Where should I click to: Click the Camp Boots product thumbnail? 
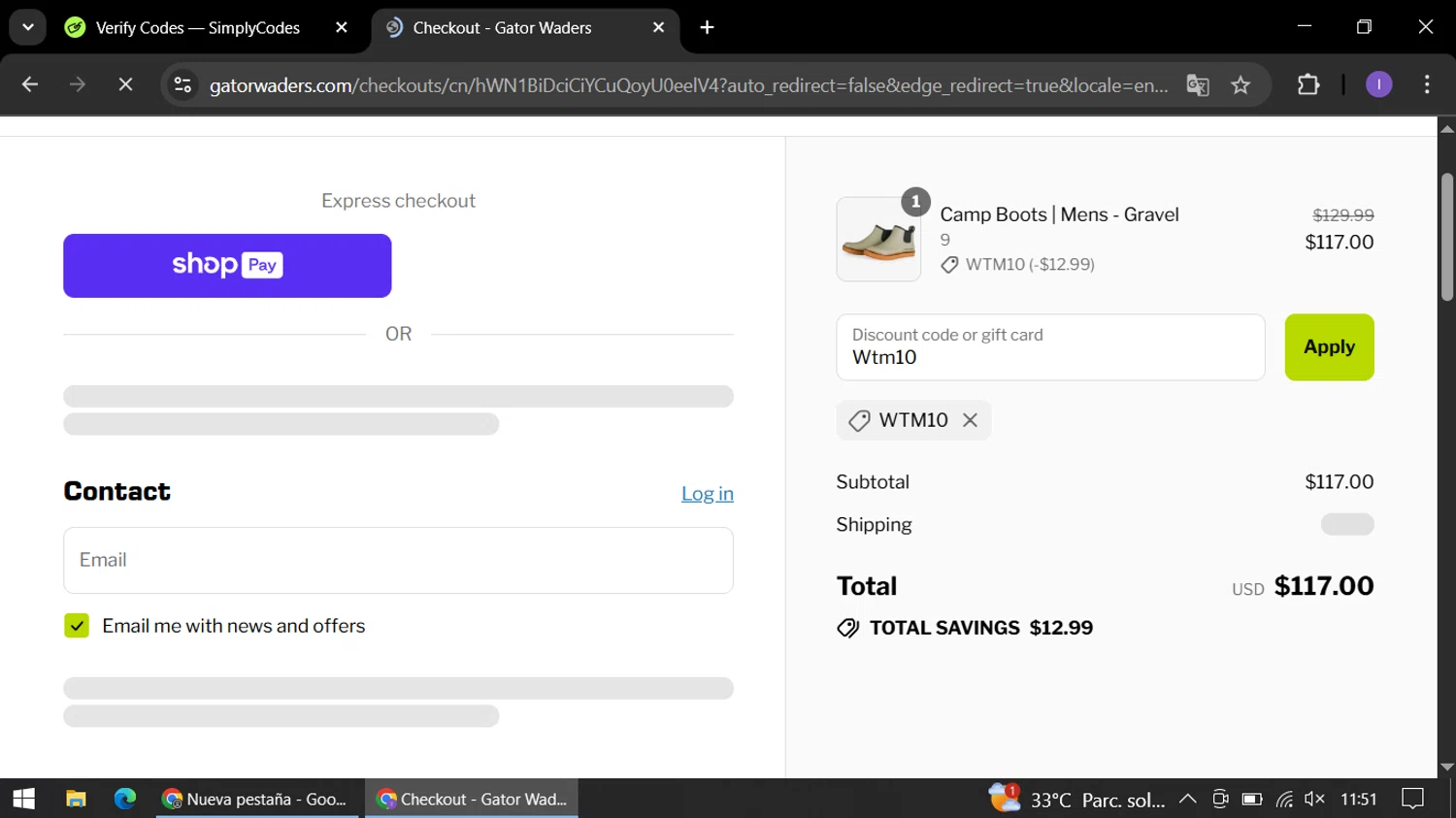[x=878, y=240]
